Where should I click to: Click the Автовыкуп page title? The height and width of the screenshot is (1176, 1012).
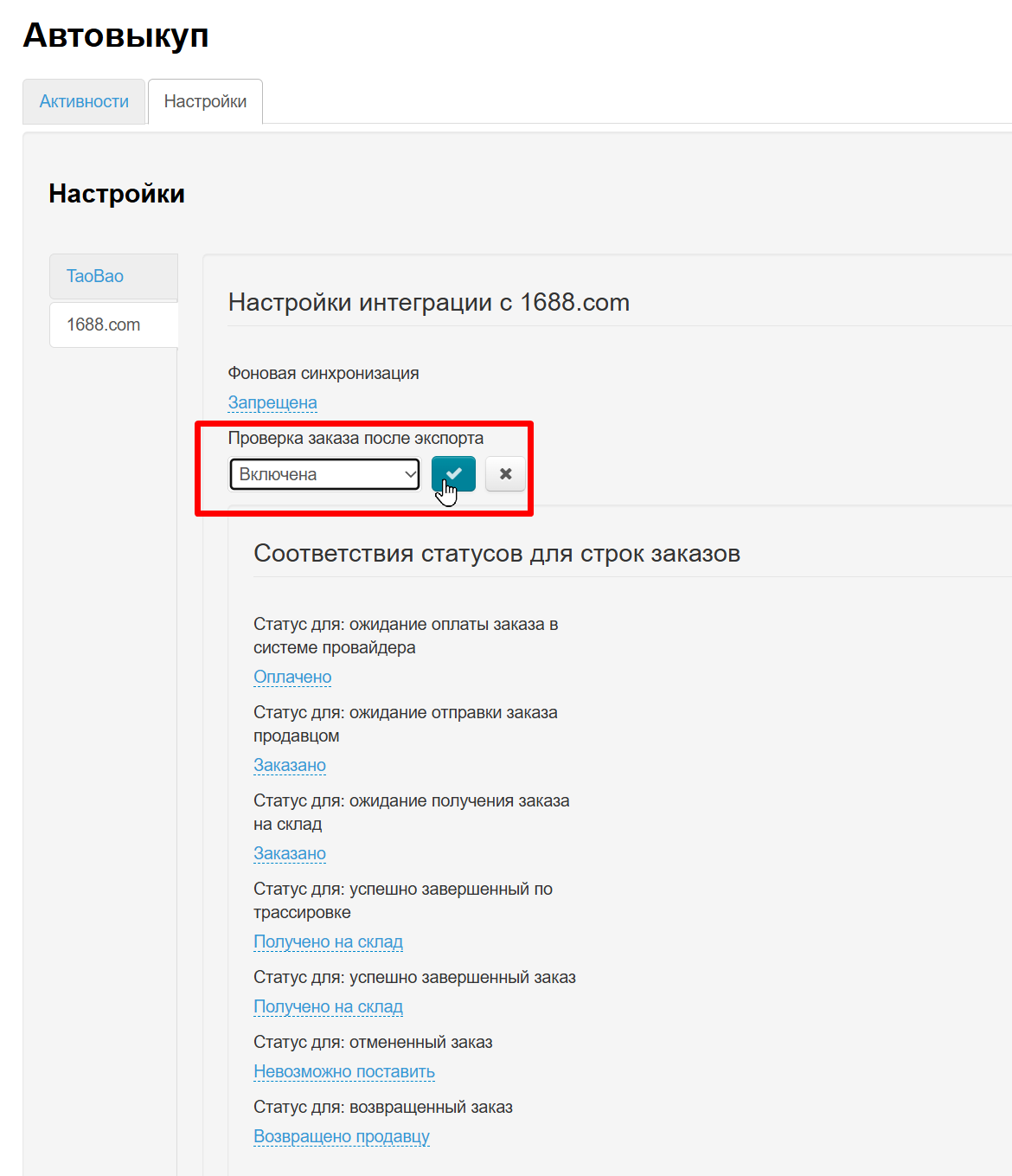point(116,35)
